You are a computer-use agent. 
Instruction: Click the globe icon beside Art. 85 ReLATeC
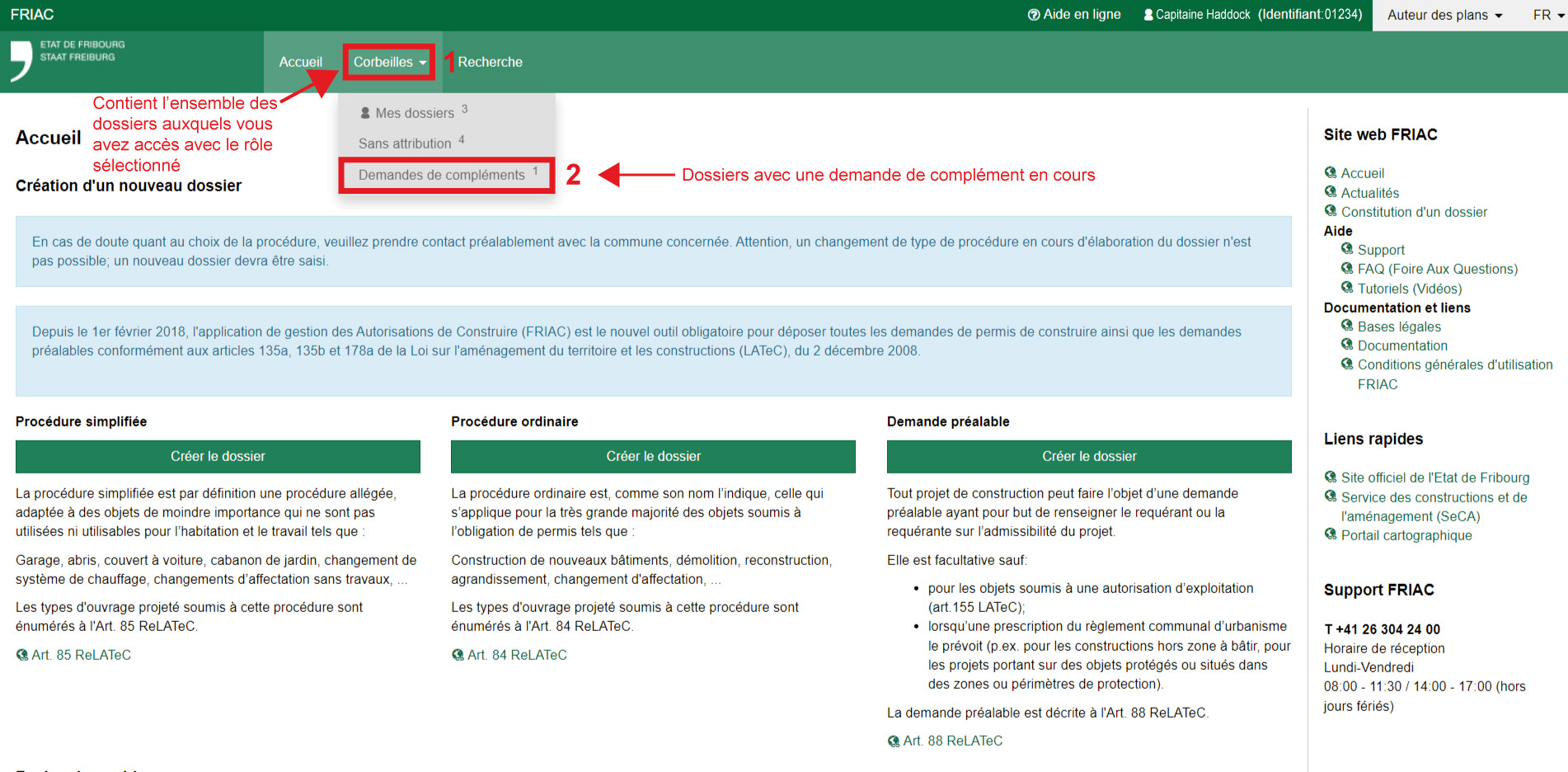(x=22, y=655)
